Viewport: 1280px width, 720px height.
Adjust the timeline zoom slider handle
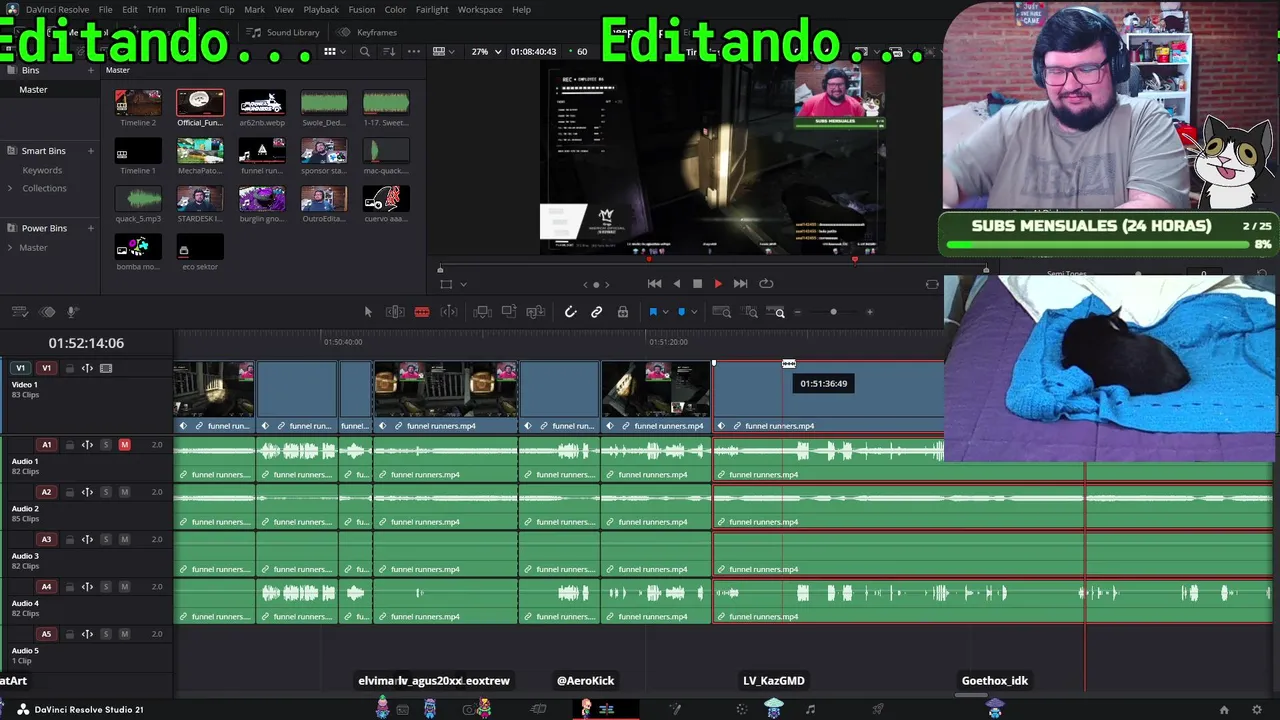[x=833, y=312]
